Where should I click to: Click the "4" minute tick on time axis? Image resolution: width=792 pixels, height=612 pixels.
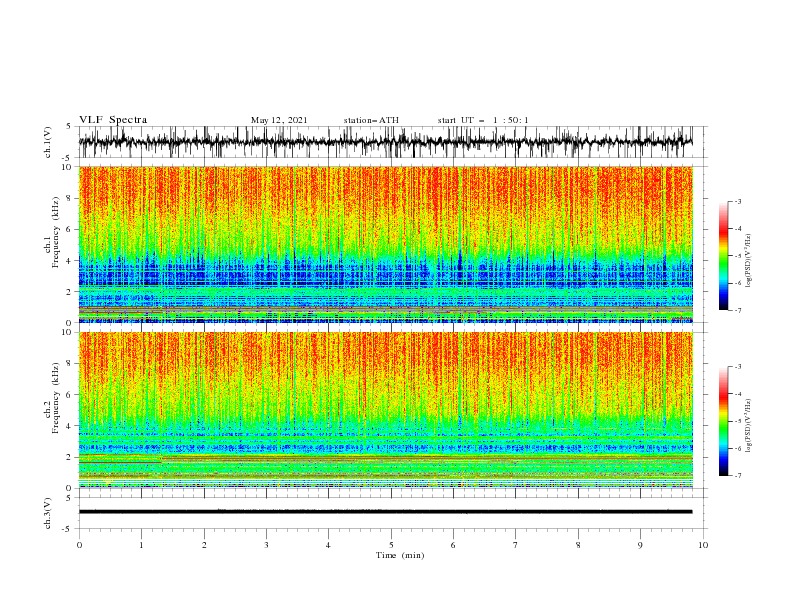click(328, 545)
